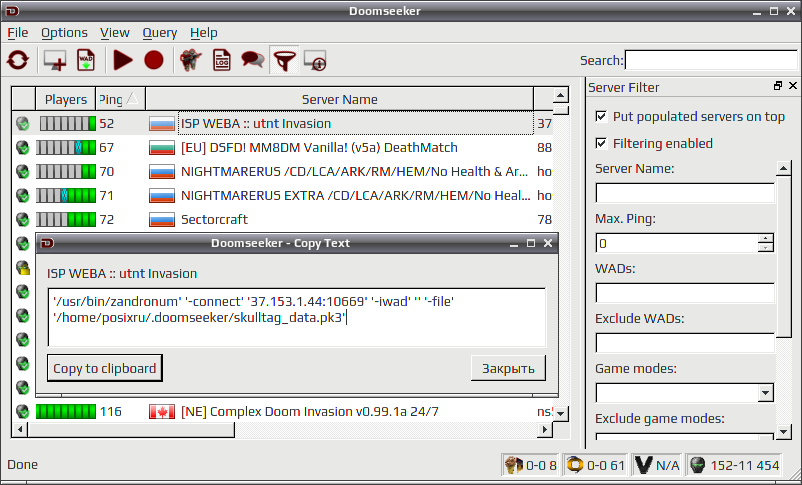Toggle the server filter funnel icon
The width and height of the screenshot is (802, 485).
click(x=284, y=60)
